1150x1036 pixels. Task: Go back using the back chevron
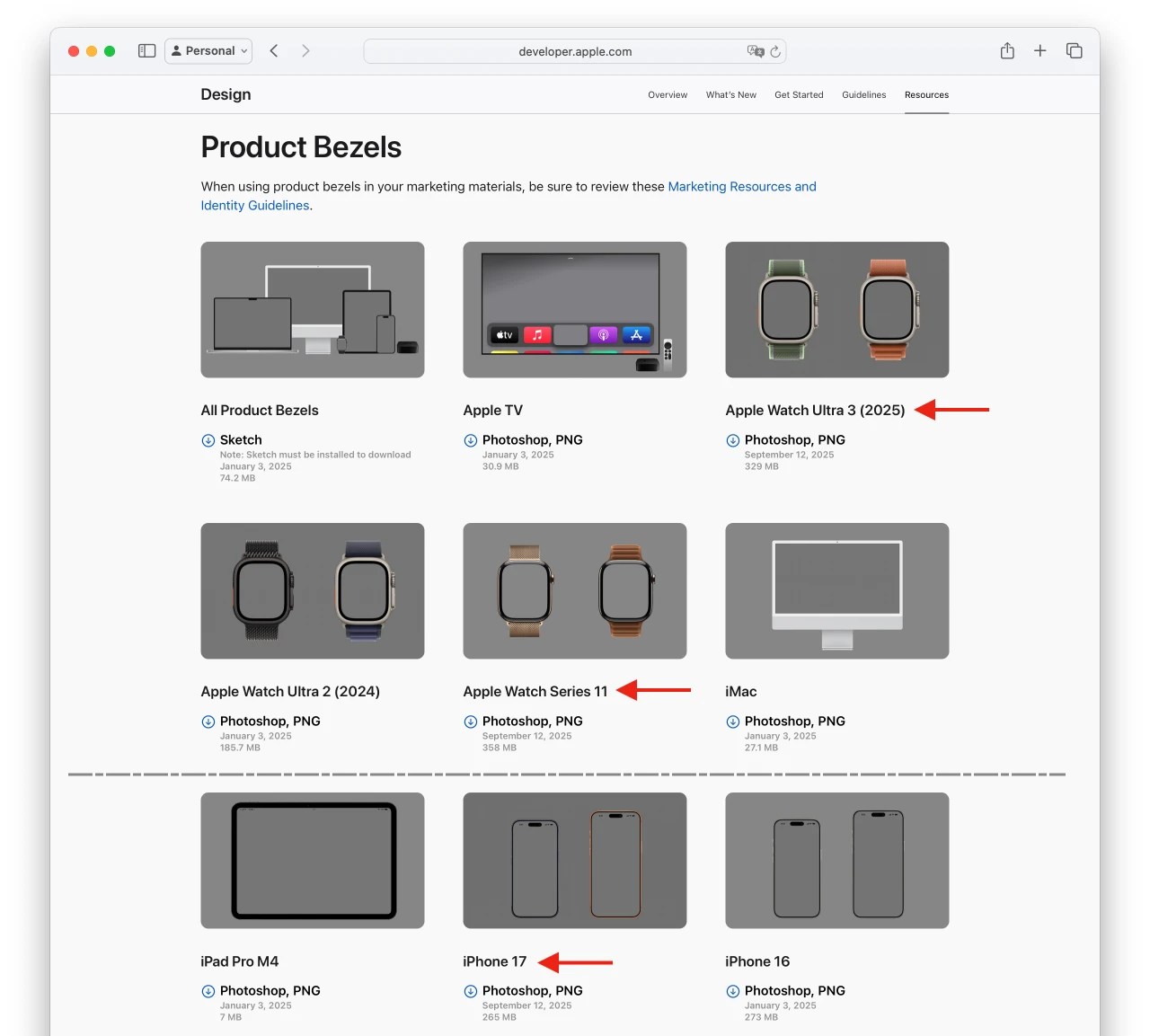coord(274,50)
